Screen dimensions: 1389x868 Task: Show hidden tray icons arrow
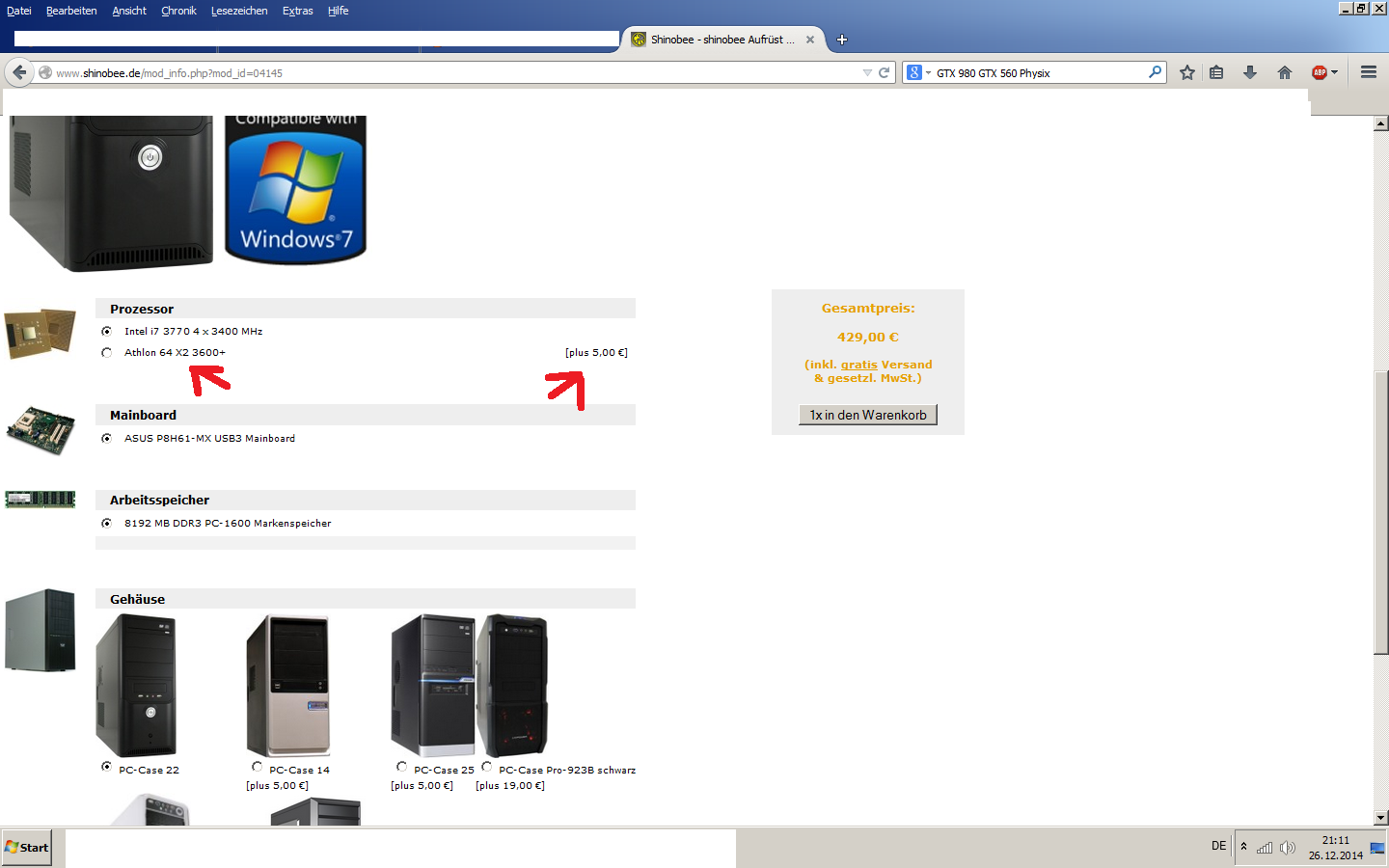1244,847
